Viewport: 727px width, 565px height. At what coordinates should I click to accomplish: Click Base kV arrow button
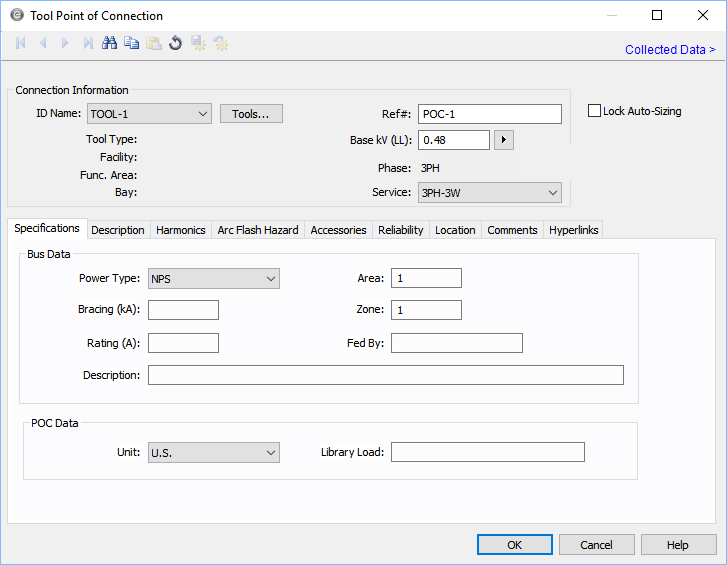(504, 140)
